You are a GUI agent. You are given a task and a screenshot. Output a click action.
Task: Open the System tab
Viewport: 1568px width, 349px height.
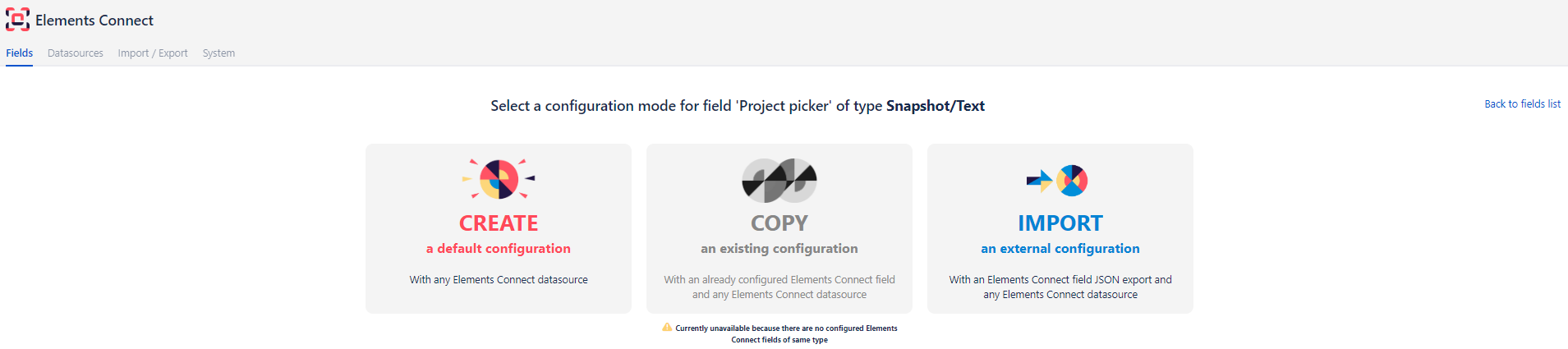(218, 53)
